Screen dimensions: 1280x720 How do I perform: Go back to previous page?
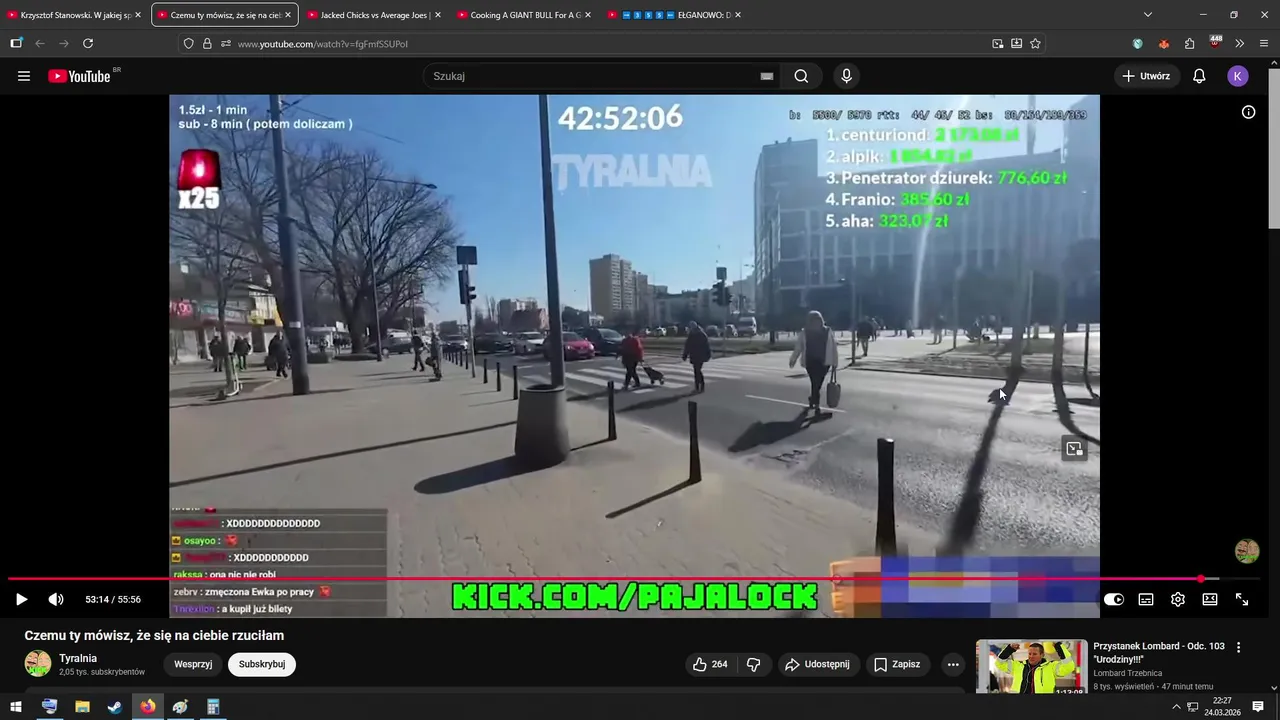click(x=40, y=43)
